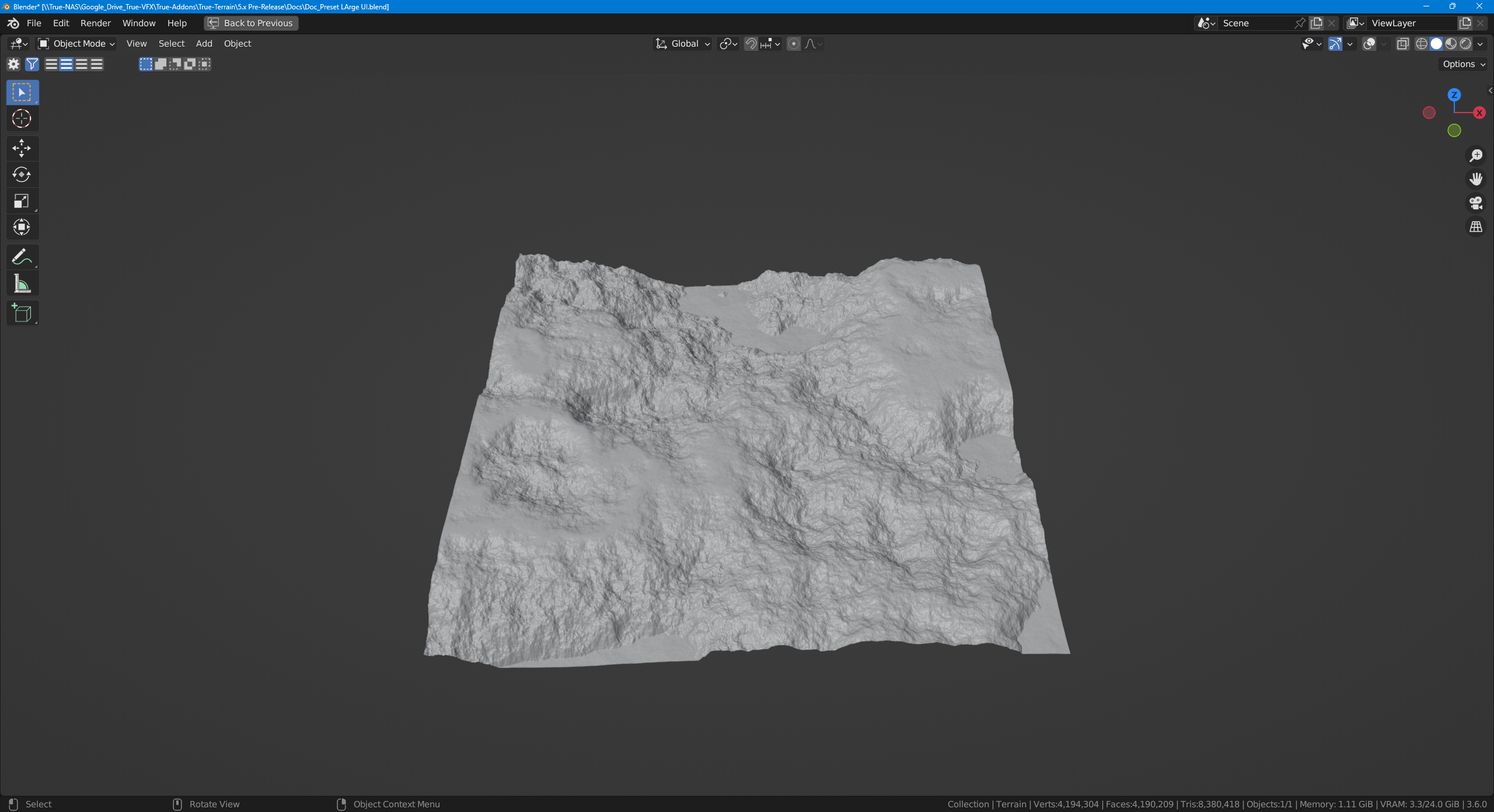Switch to orthographic/perspective grid view
1494x812 pixels.
[x=1476, y=227]
